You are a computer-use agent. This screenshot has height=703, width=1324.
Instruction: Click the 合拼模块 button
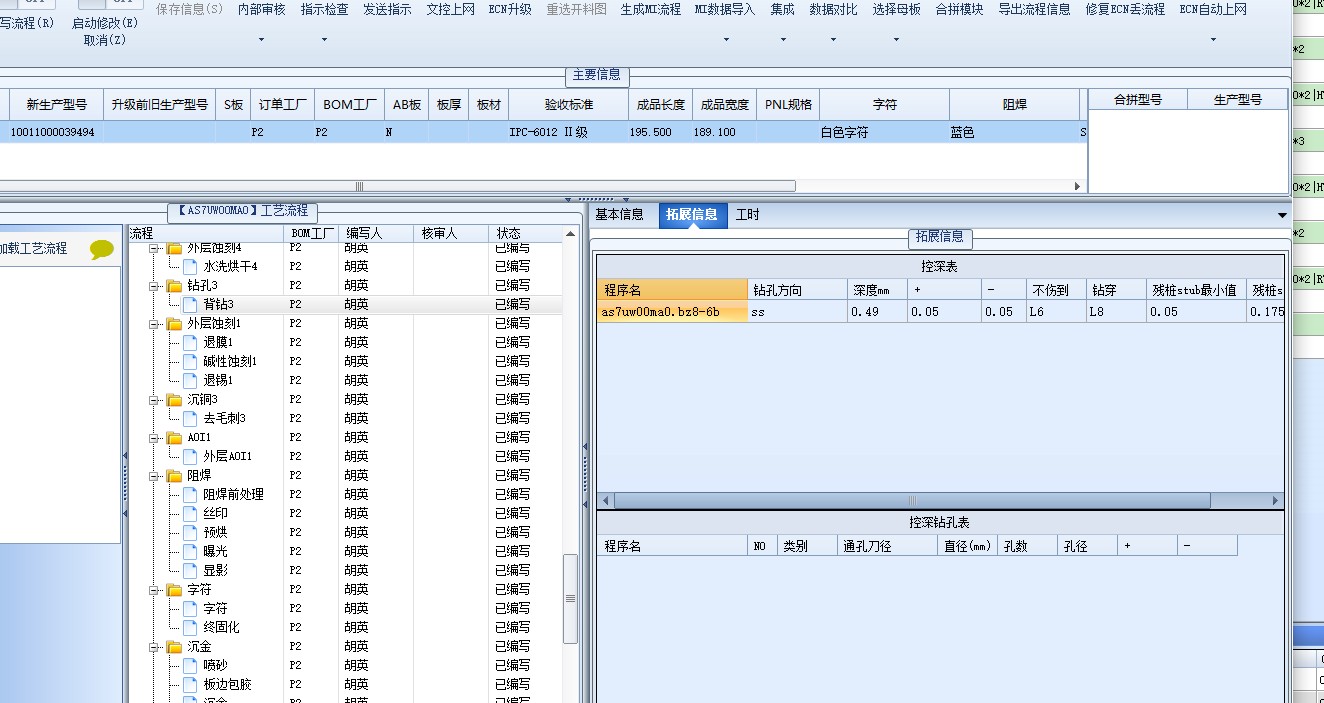click(959, 10)
